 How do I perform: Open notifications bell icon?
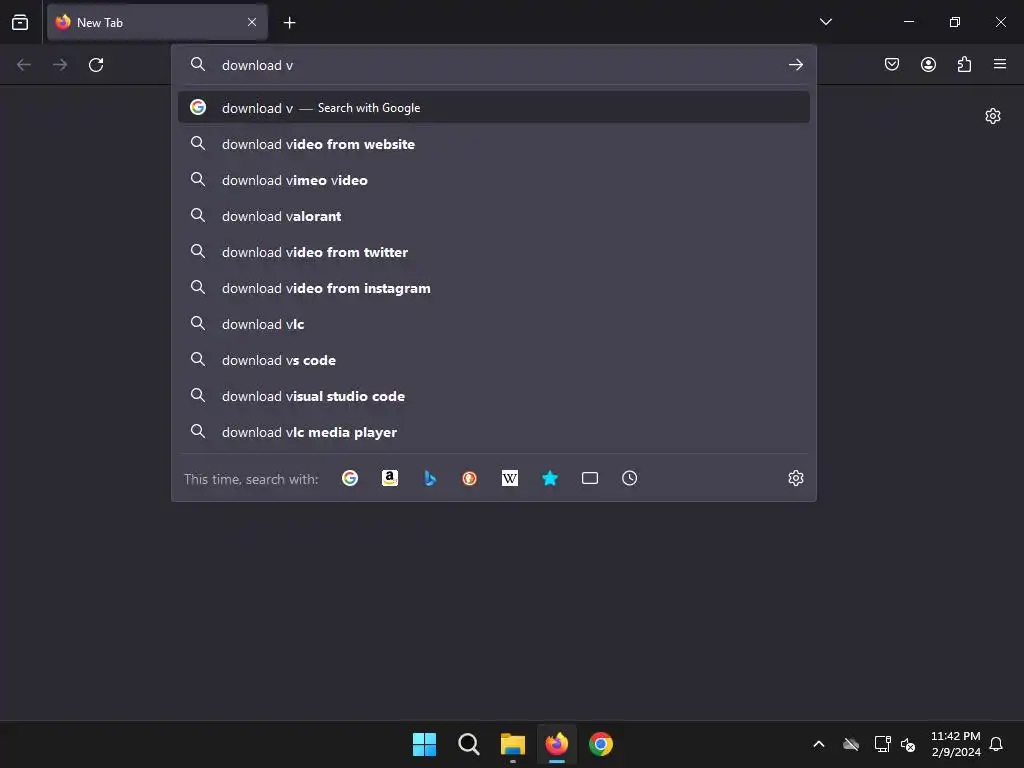pos(997,744)
